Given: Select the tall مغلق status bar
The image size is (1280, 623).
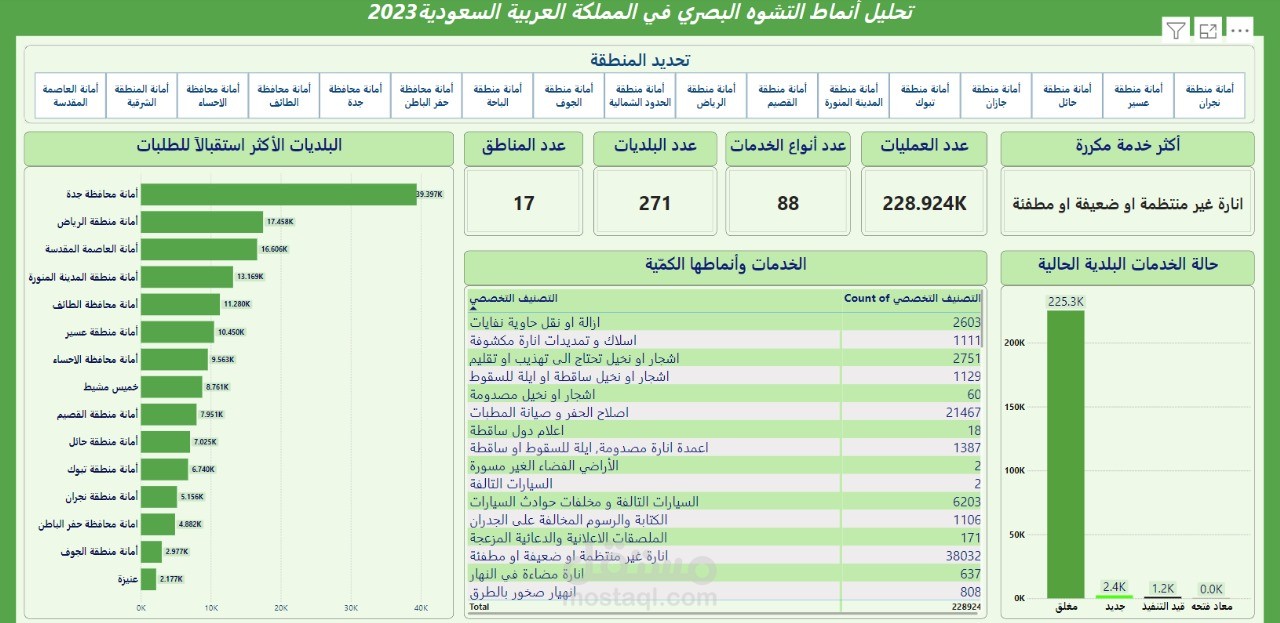Looking at the screenshot, I should [x=1066, y=454].
